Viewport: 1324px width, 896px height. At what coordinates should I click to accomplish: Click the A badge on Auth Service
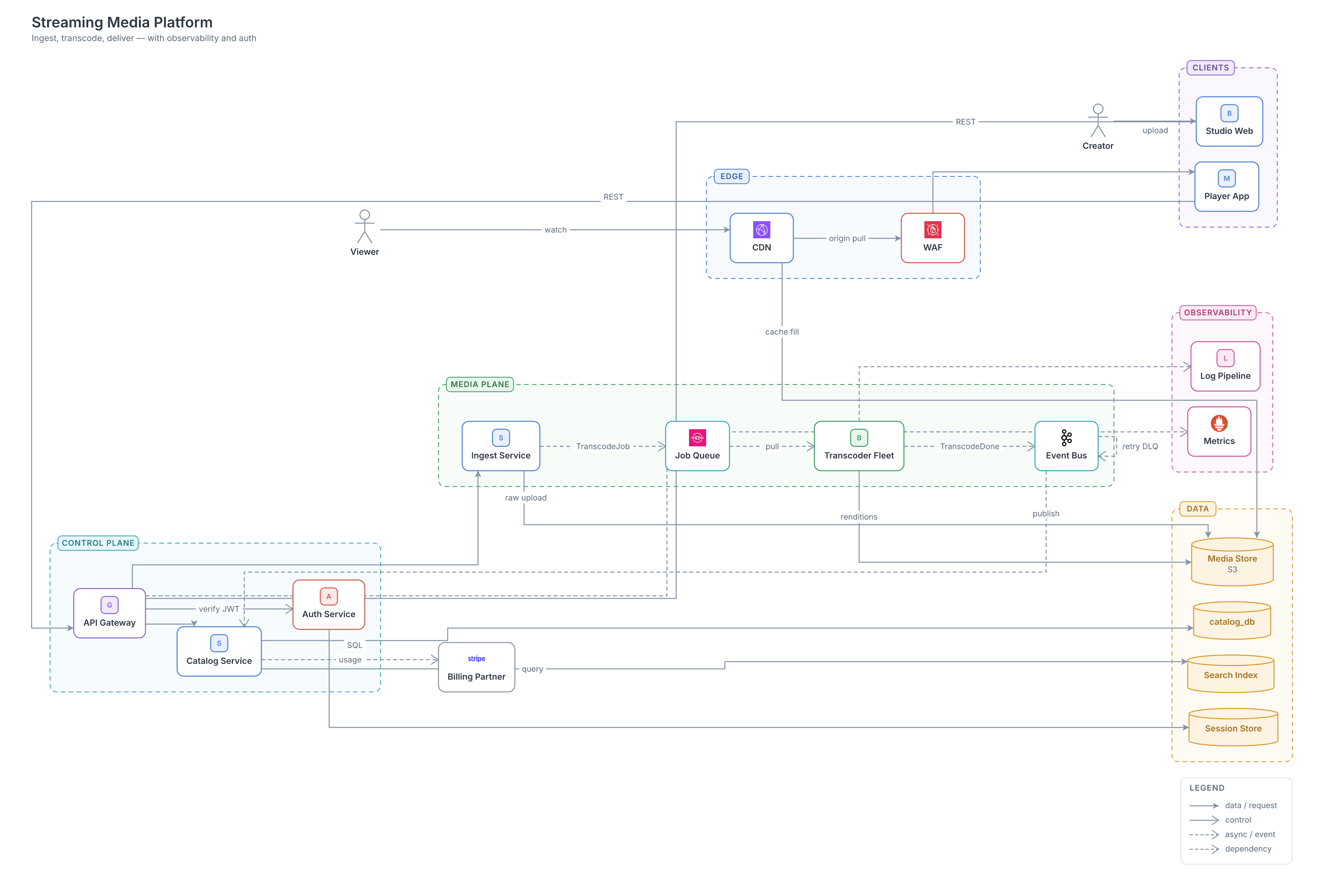[x=328, y=596]
